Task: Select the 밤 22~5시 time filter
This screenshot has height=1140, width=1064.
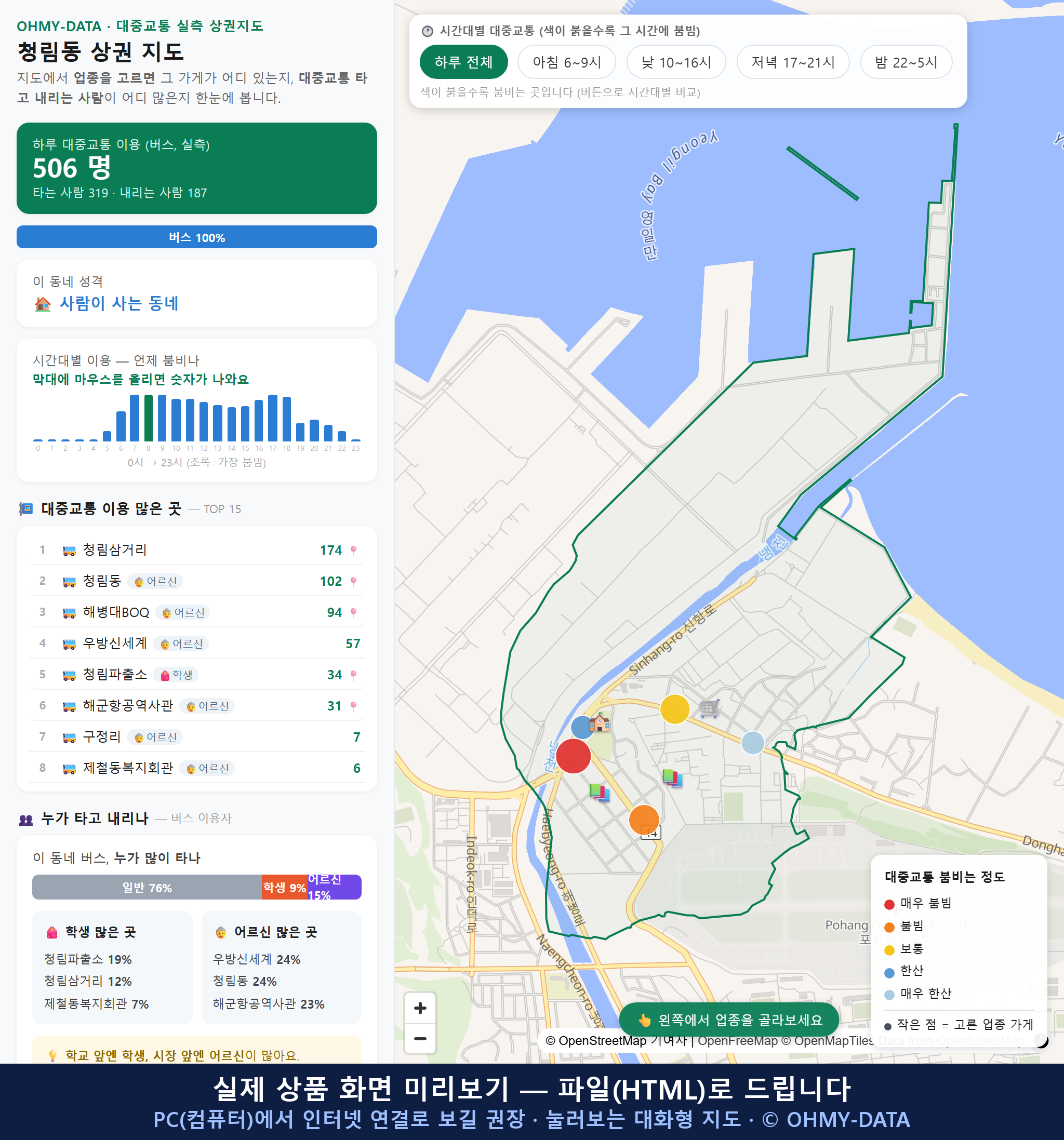Action: click(x=906, y=62)
